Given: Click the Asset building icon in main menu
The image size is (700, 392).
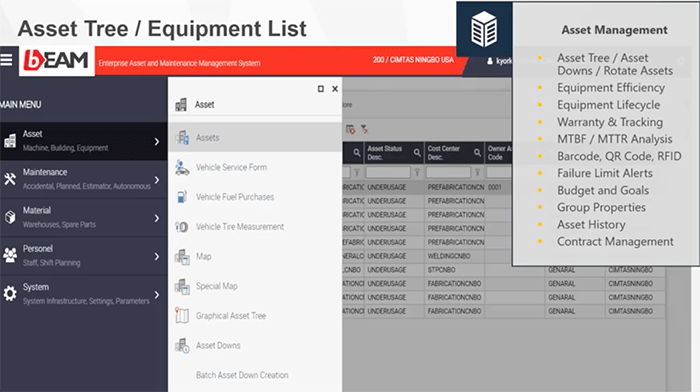Looking at the screenshot, I should pos(10,141).
